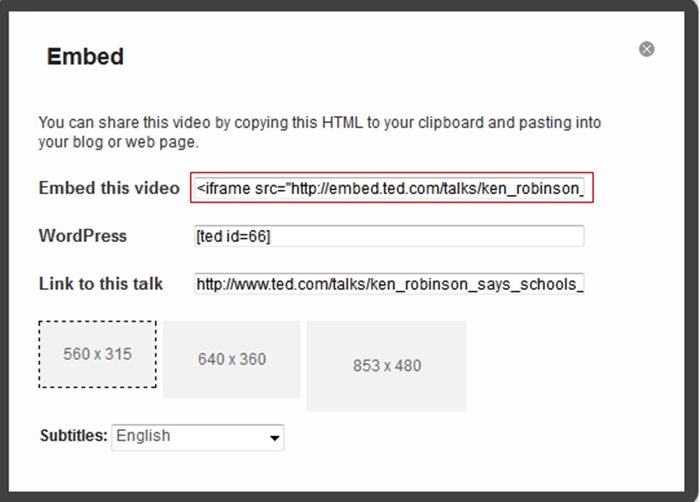Click the "You can share this video" instruction line
Viewport: 700px width, 502px height.
pyautogui.click(x=320, y=123)
